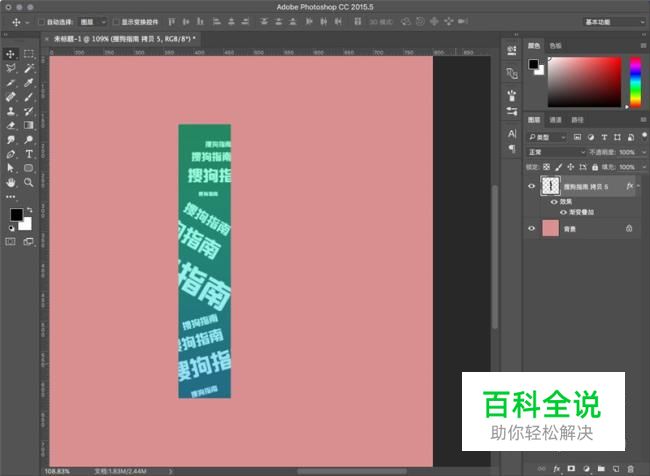Switch to the Channels tab
650x476 pixels.
pos(555,120)
